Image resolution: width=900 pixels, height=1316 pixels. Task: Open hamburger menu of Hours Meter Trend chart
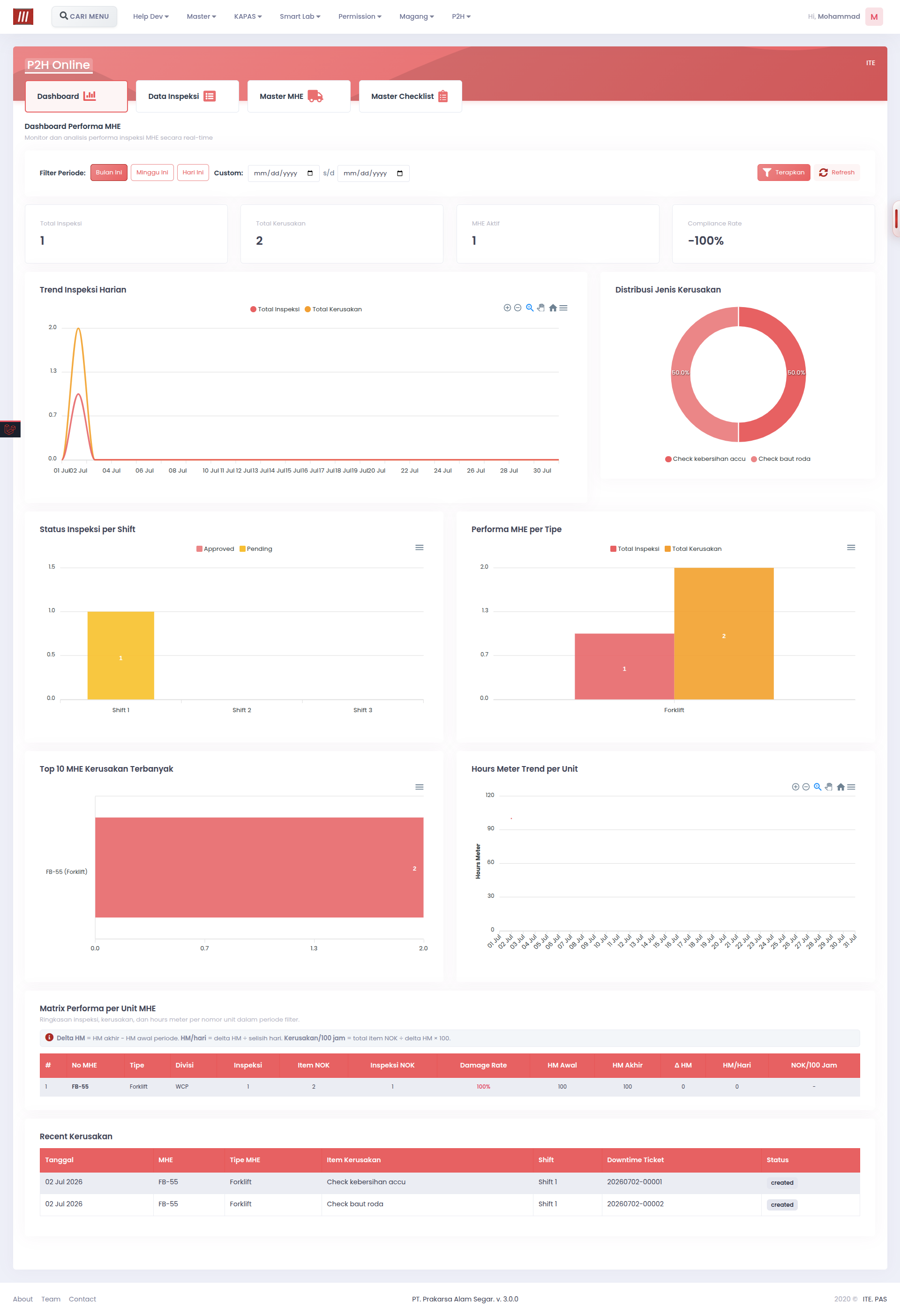click(x=851, y=787)
